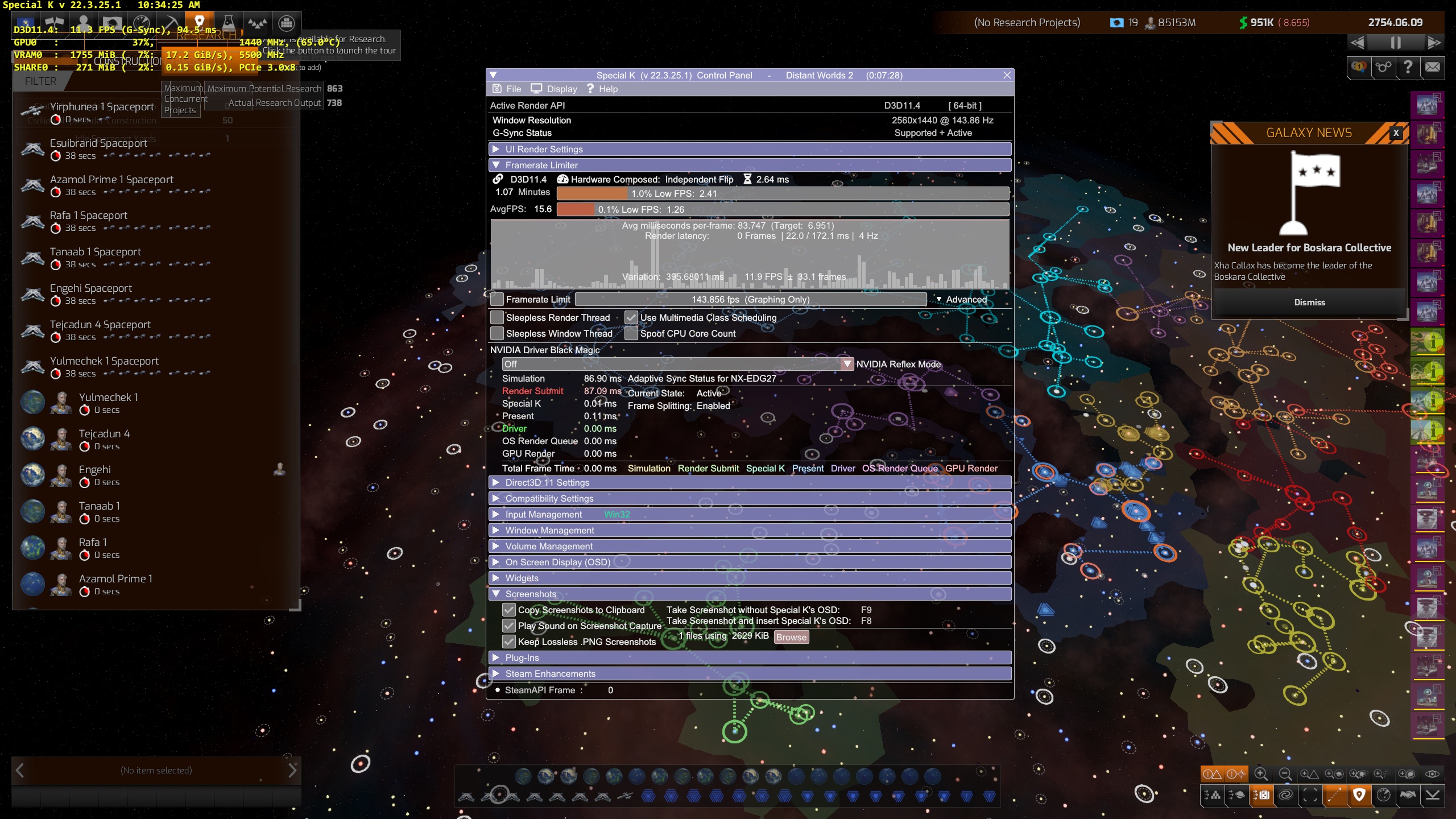Toggle Sleepless Render Thread checkbox
The width and height of the screenshot is (1456, 819).
pos(498,317)
